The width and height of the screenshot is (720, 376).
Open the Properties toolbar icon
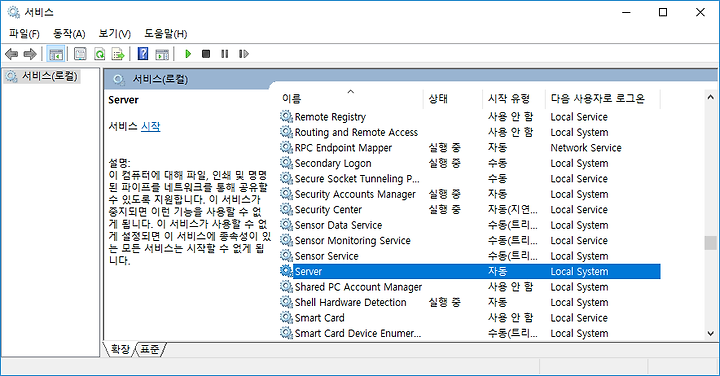pos(80,54)
